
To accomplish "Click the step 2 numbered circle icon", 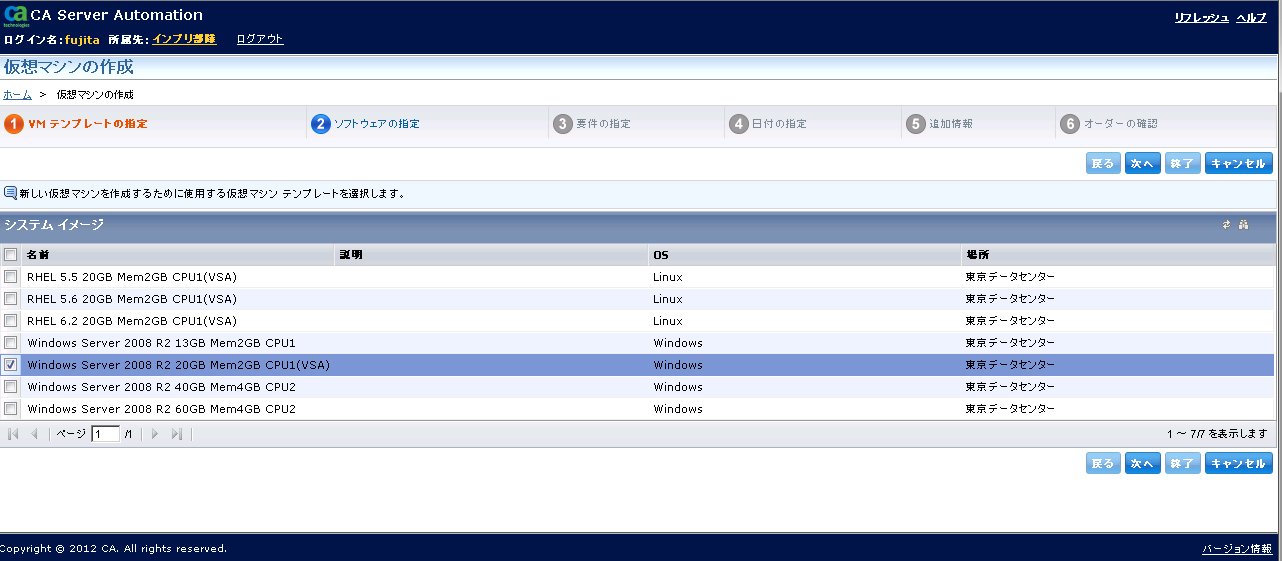I will coord(321,124).
